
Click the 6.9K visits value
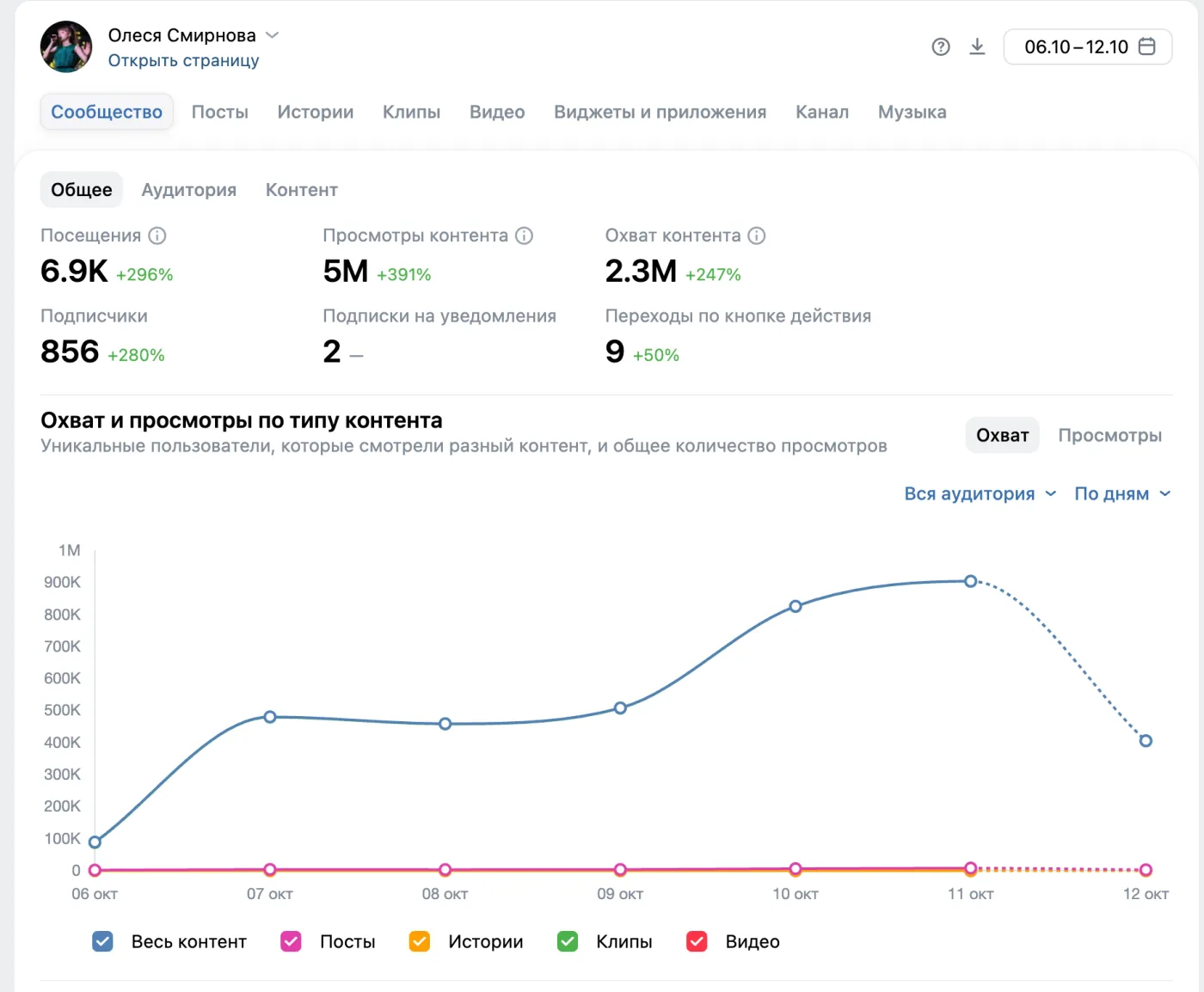pos(74,272)
